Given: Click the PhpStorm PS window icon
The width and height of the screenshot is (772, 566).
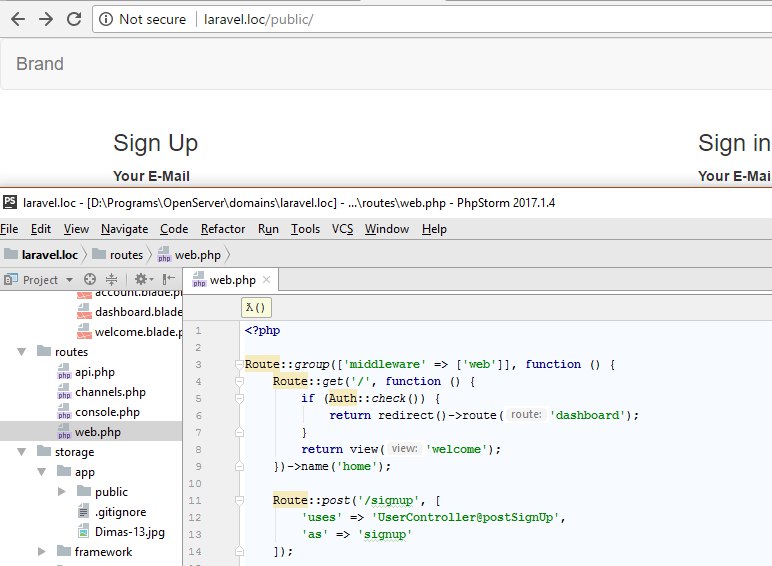Looking at the screenshot, I should point(10,202).
